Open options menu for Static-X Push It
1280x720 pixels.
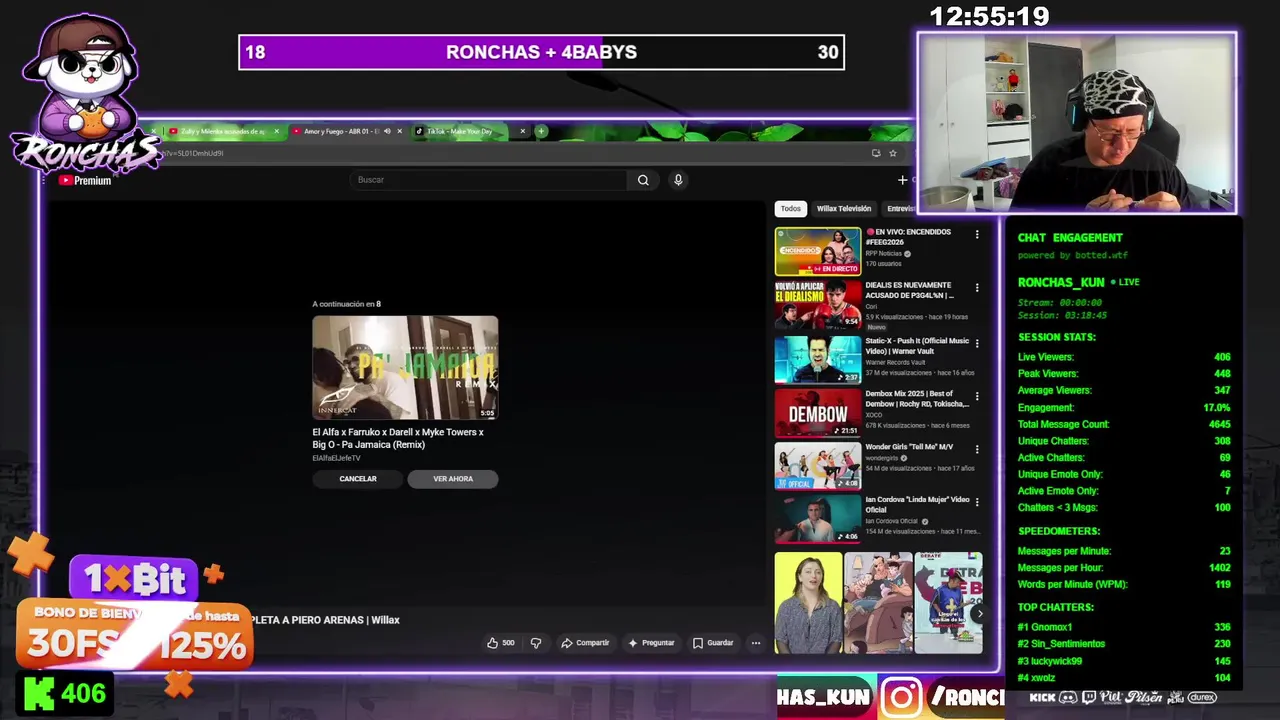click(977, 343)
